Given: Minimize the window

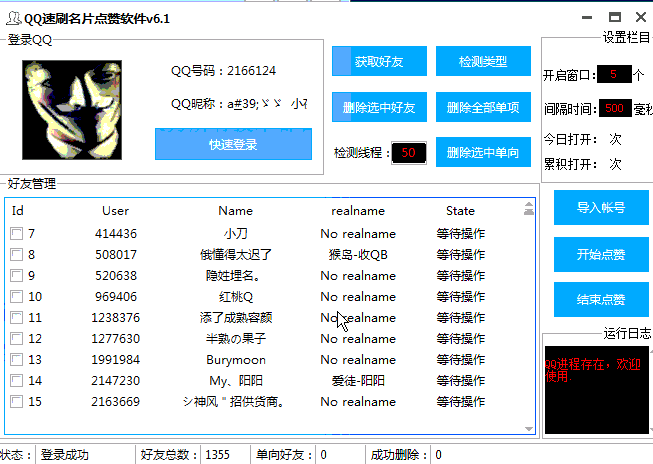Looking at the screenshot, I should tap(587, 17).
